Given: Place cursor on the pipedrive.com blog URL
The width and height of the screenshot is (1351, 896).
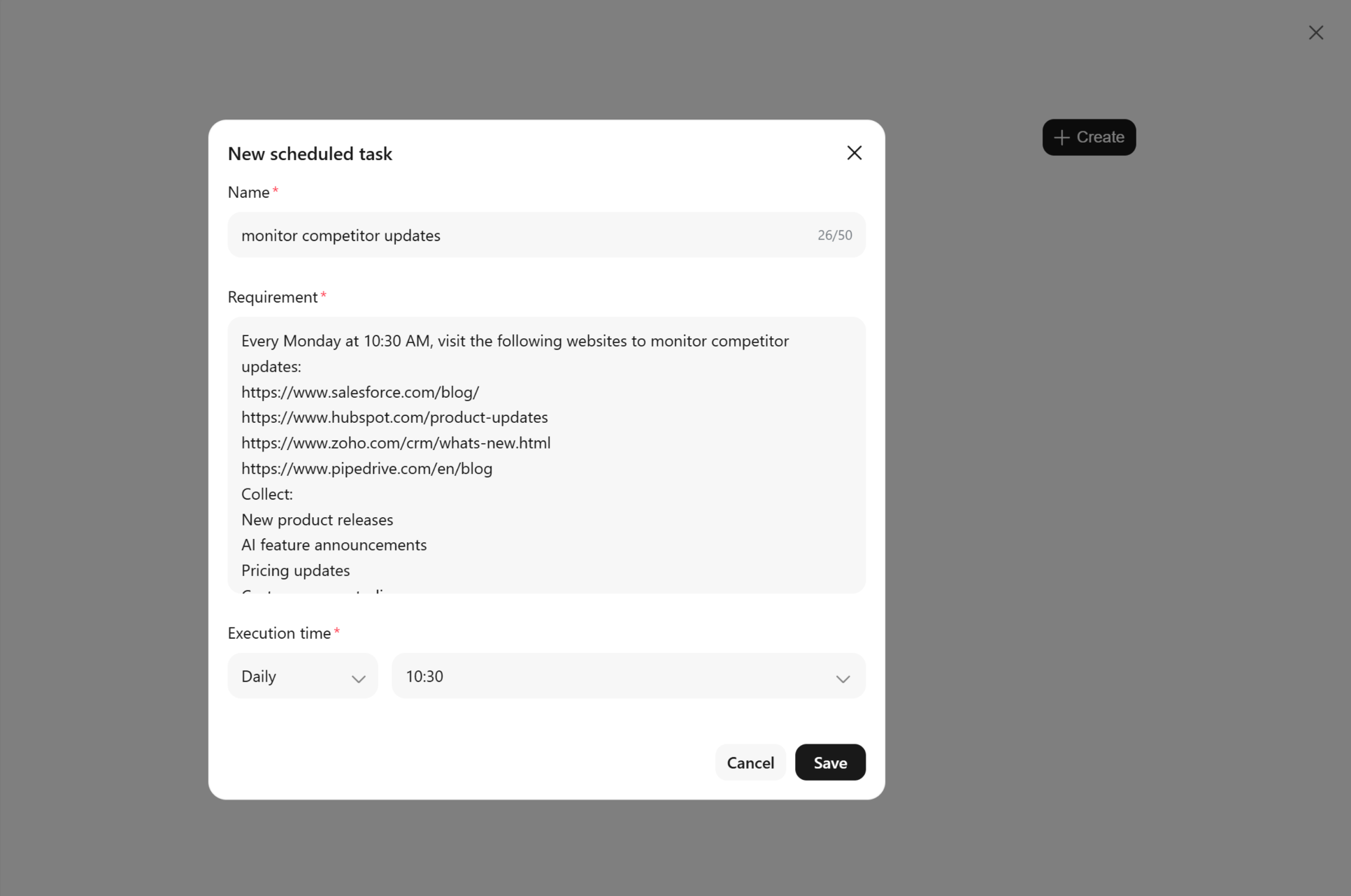Looking at the screenshot, I should click(x=366, y=468).
